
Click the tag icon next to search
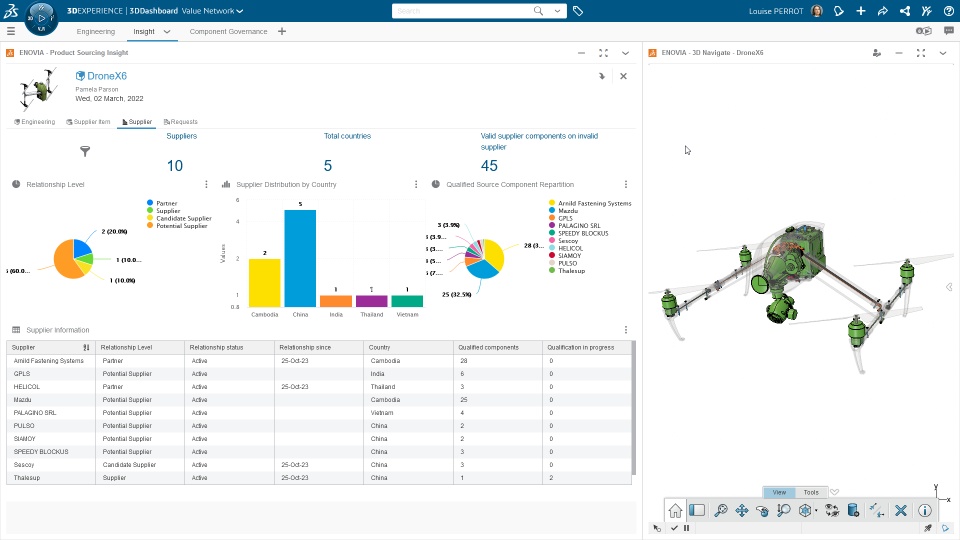pyautogui.click(x=577, y=10)
